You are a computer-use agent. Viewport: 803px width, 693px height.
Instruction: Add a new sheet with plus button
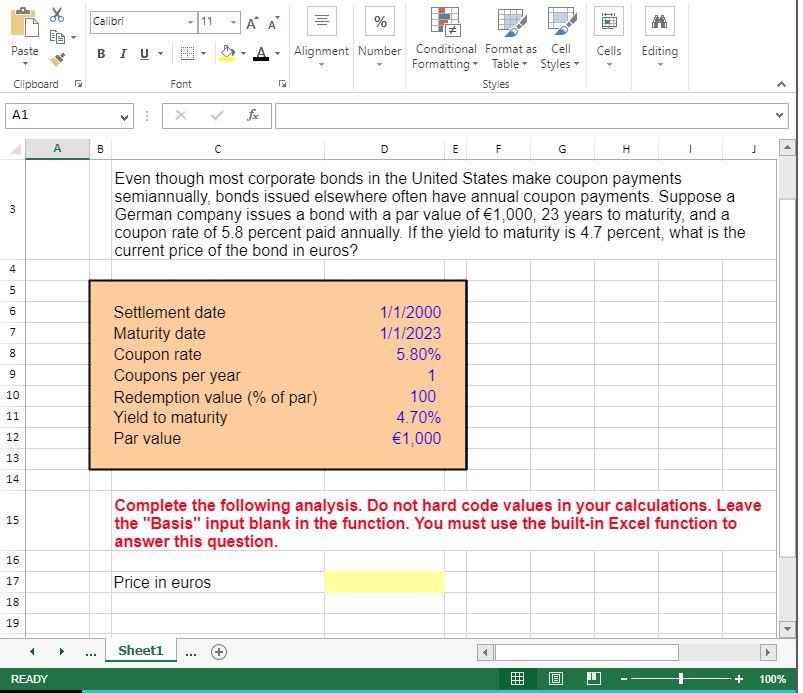point(219,652)
